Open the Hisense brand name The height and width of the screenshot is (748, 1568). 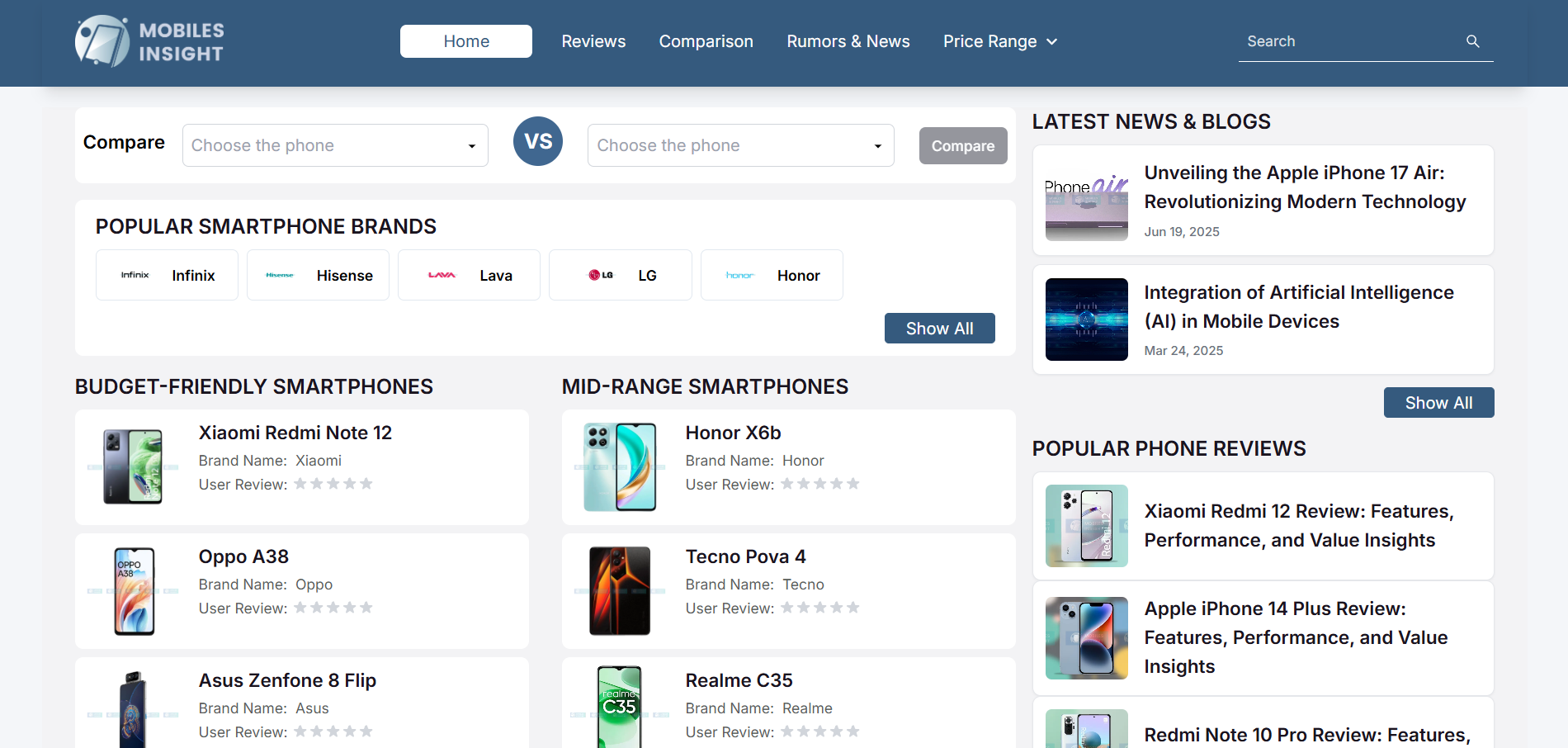(x=345, y=276)
